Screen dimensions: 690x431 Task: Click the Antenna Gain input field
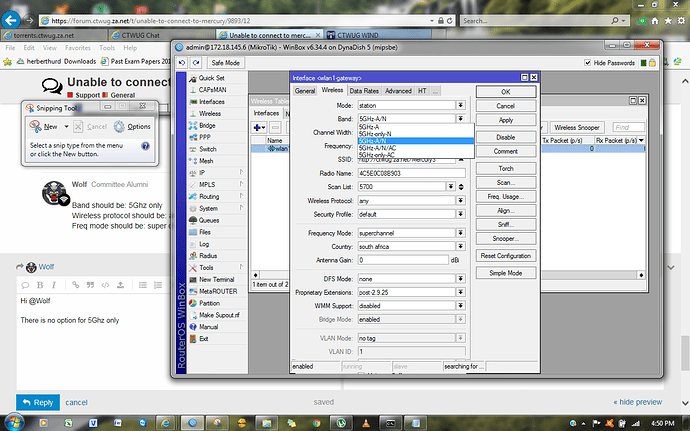pyautogui.click(x=402, y=259)
